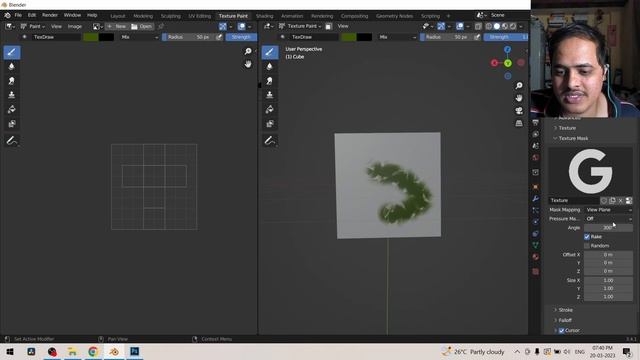Select the Soften tool in the image editor
Image resolution: width=640 pixels, height=360 pixels.
coord(11,67)
